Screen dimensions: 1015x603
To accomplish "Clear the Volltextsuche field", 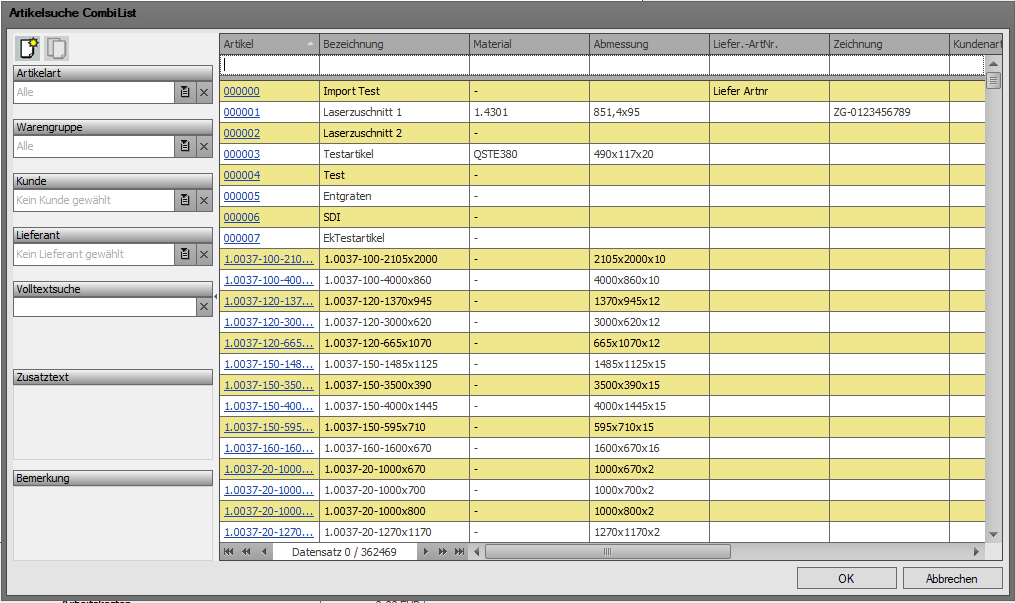I will pos(204,308).
